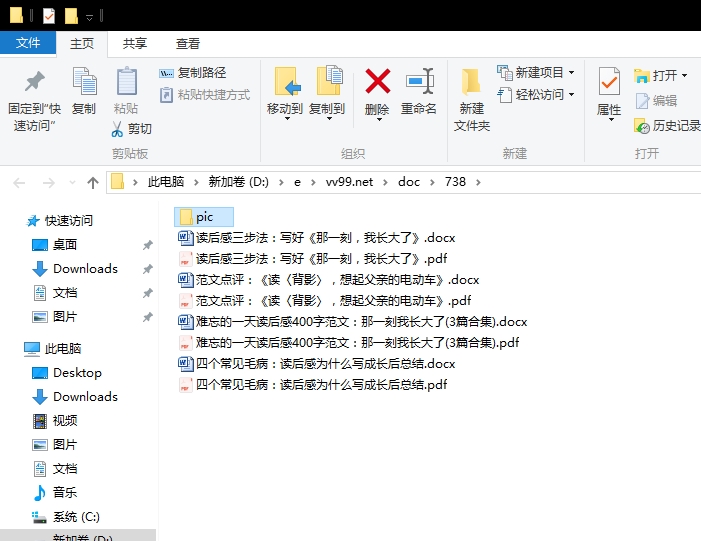Screen dimensions: 701x541
Task: Click the Pin to Quick access icon
Action: point(34,81)
